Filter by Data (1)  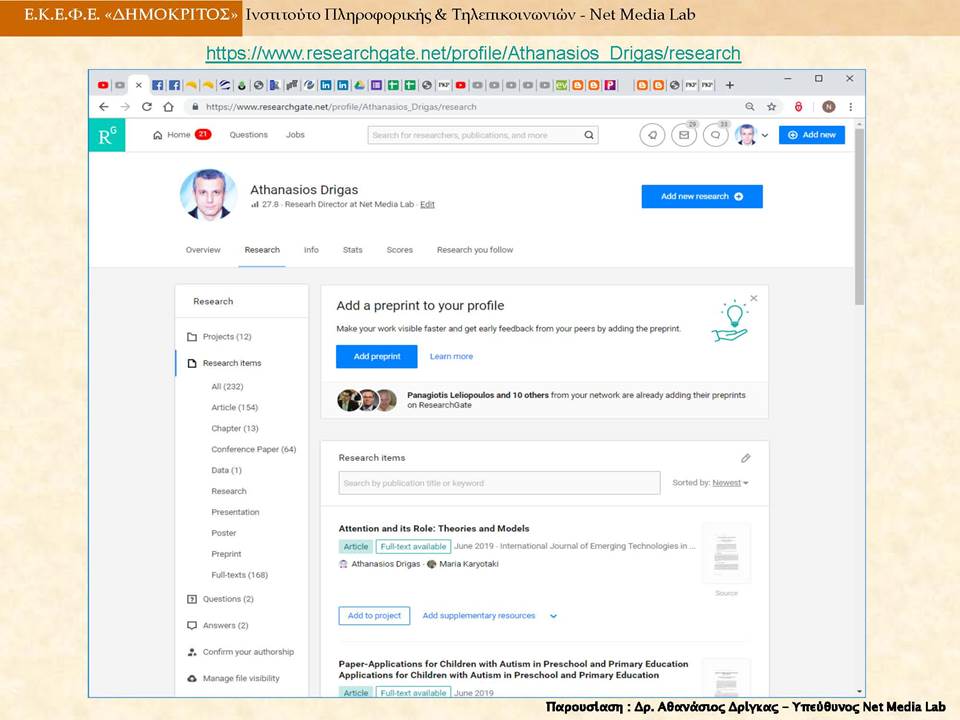(x=227, y=470)
